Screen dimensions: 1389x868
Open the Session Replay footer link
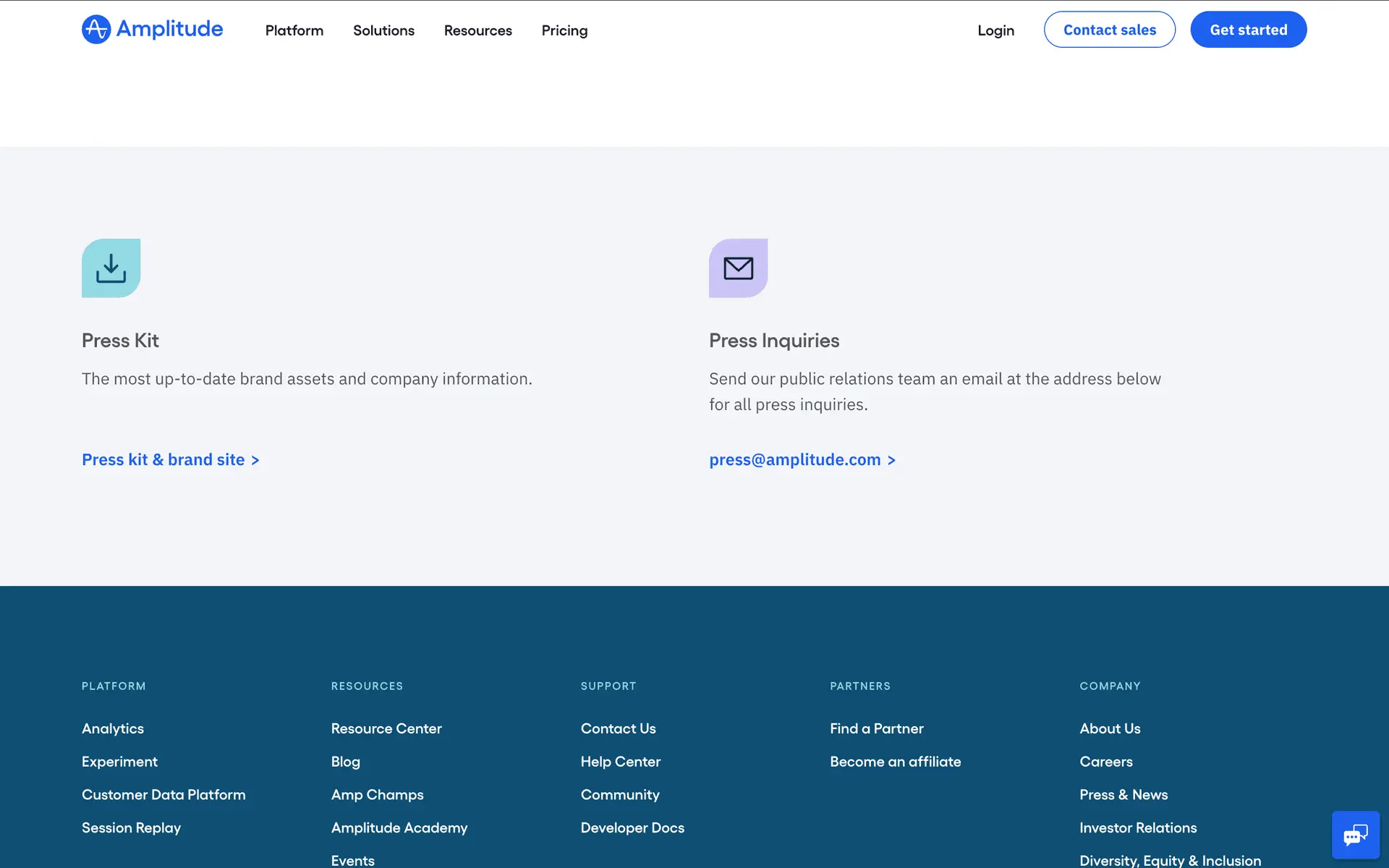click(131, 827)
